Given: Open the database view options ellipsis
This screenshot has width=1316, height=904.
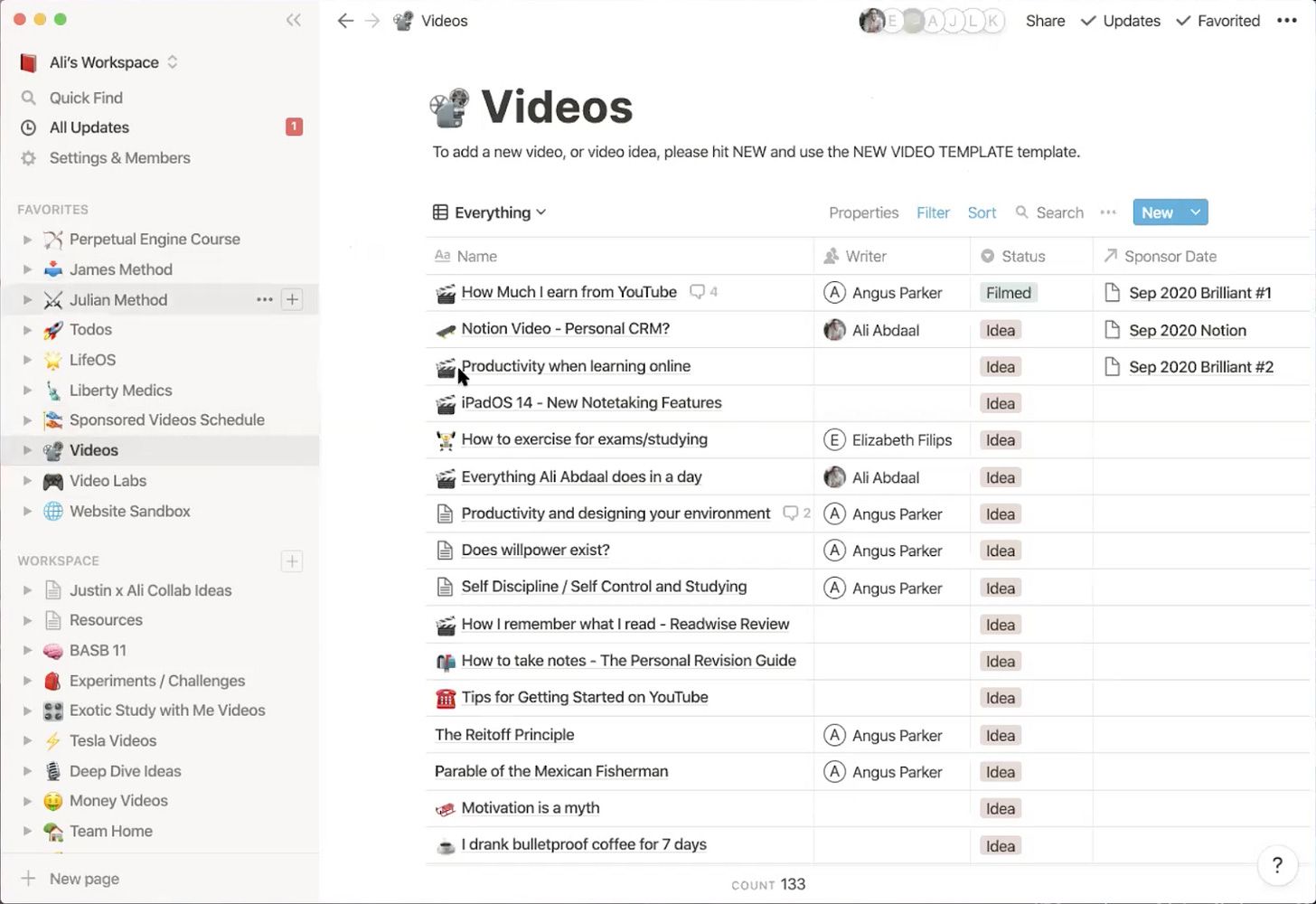Looking at the screenshot, I should click(x=1108, y=212).
